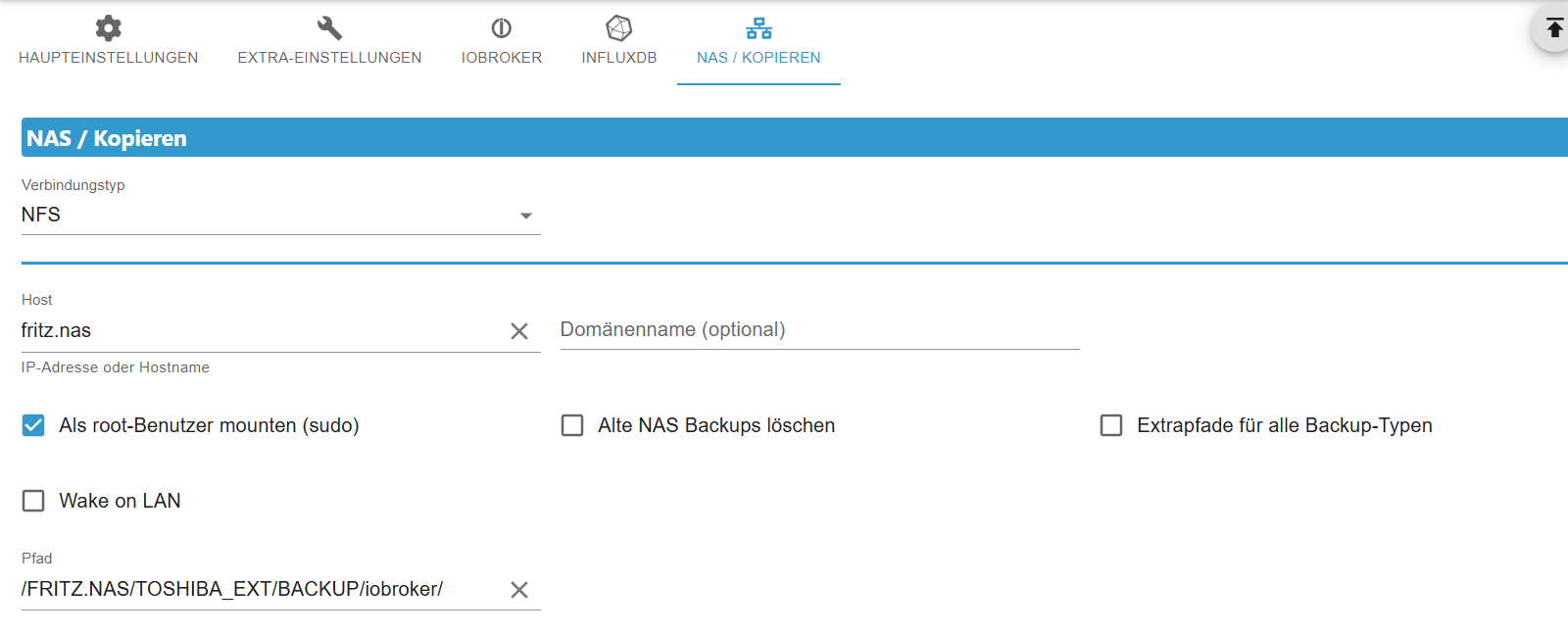The width and height of the screenshot is (1568, 634).
Task: Click the network icon above NAS / Kopieren
Action: pyautogui.click(x=759, y=28)
